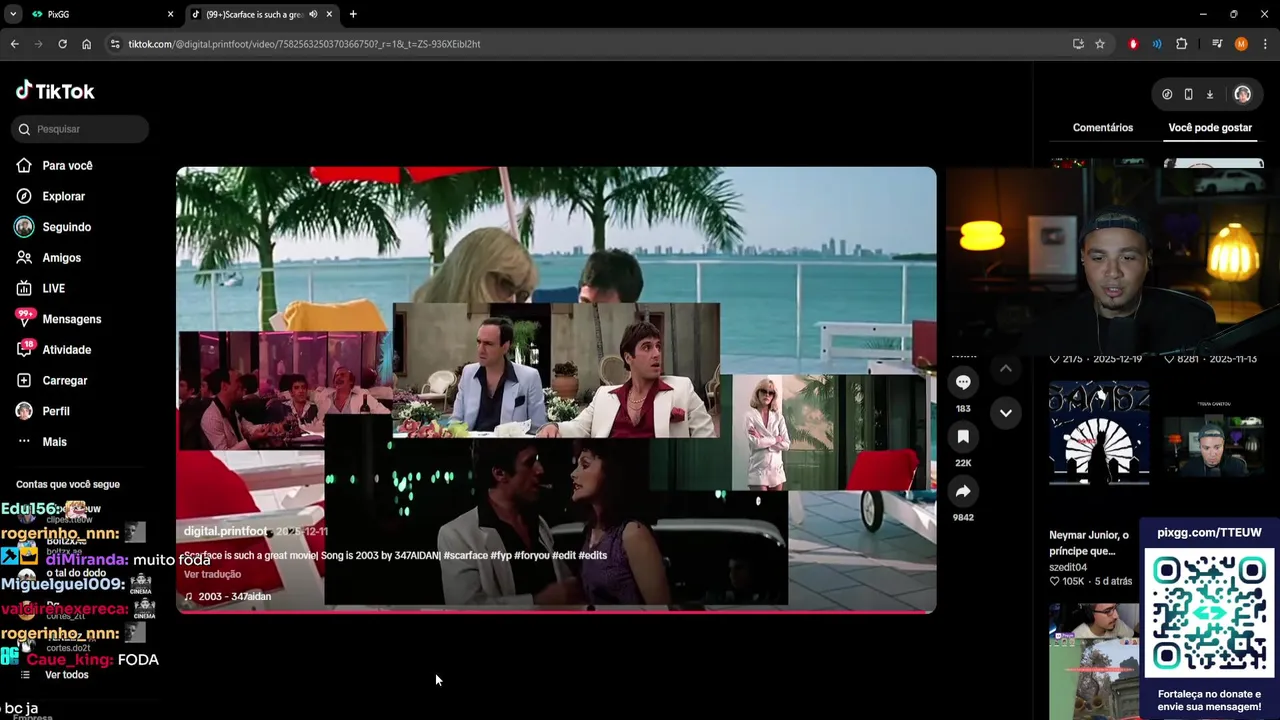
Task: Bookmark page with star icon
Action: pos(1100,44)
